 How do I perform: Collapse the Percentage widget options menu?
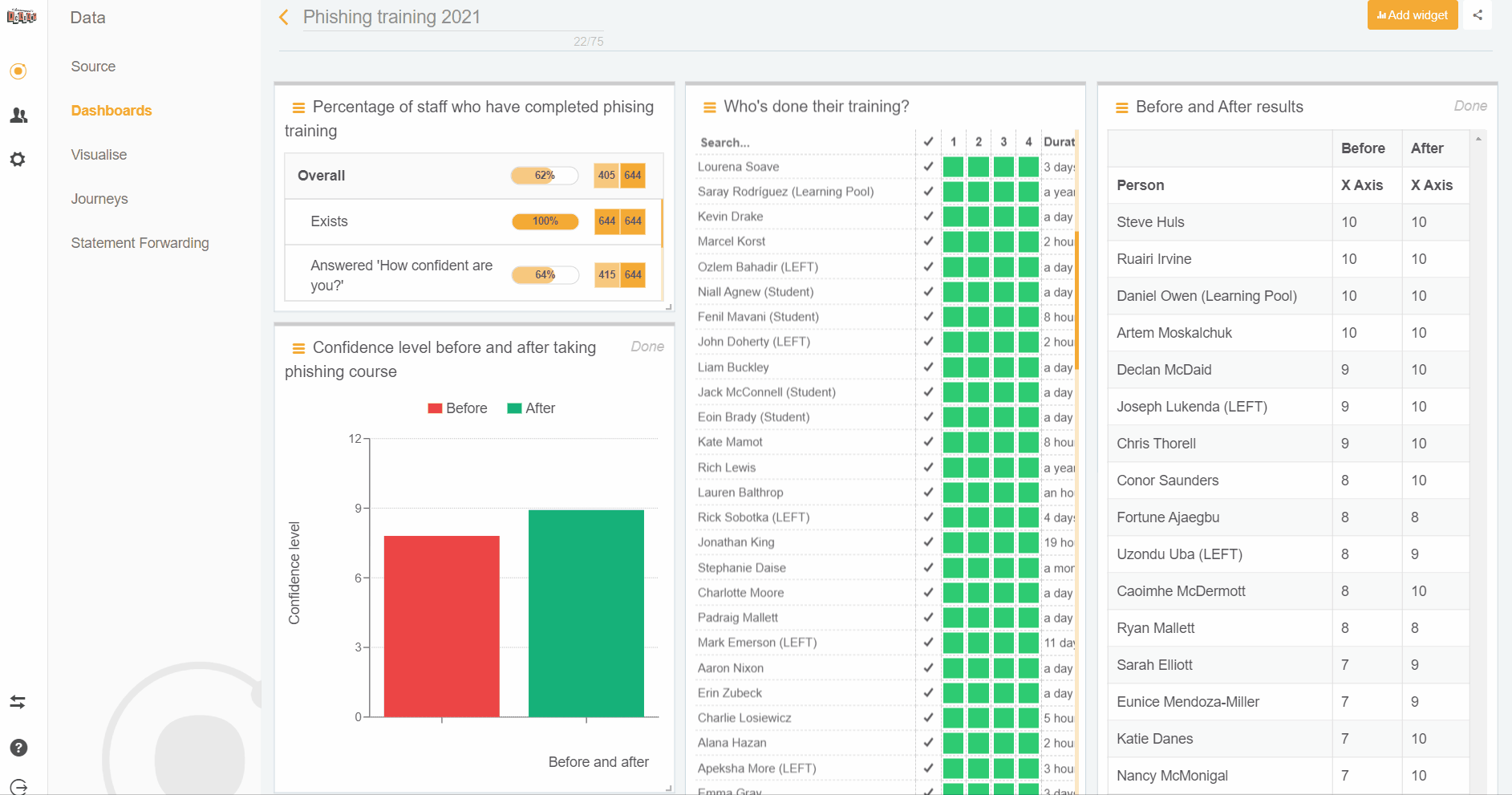[298, 106]
